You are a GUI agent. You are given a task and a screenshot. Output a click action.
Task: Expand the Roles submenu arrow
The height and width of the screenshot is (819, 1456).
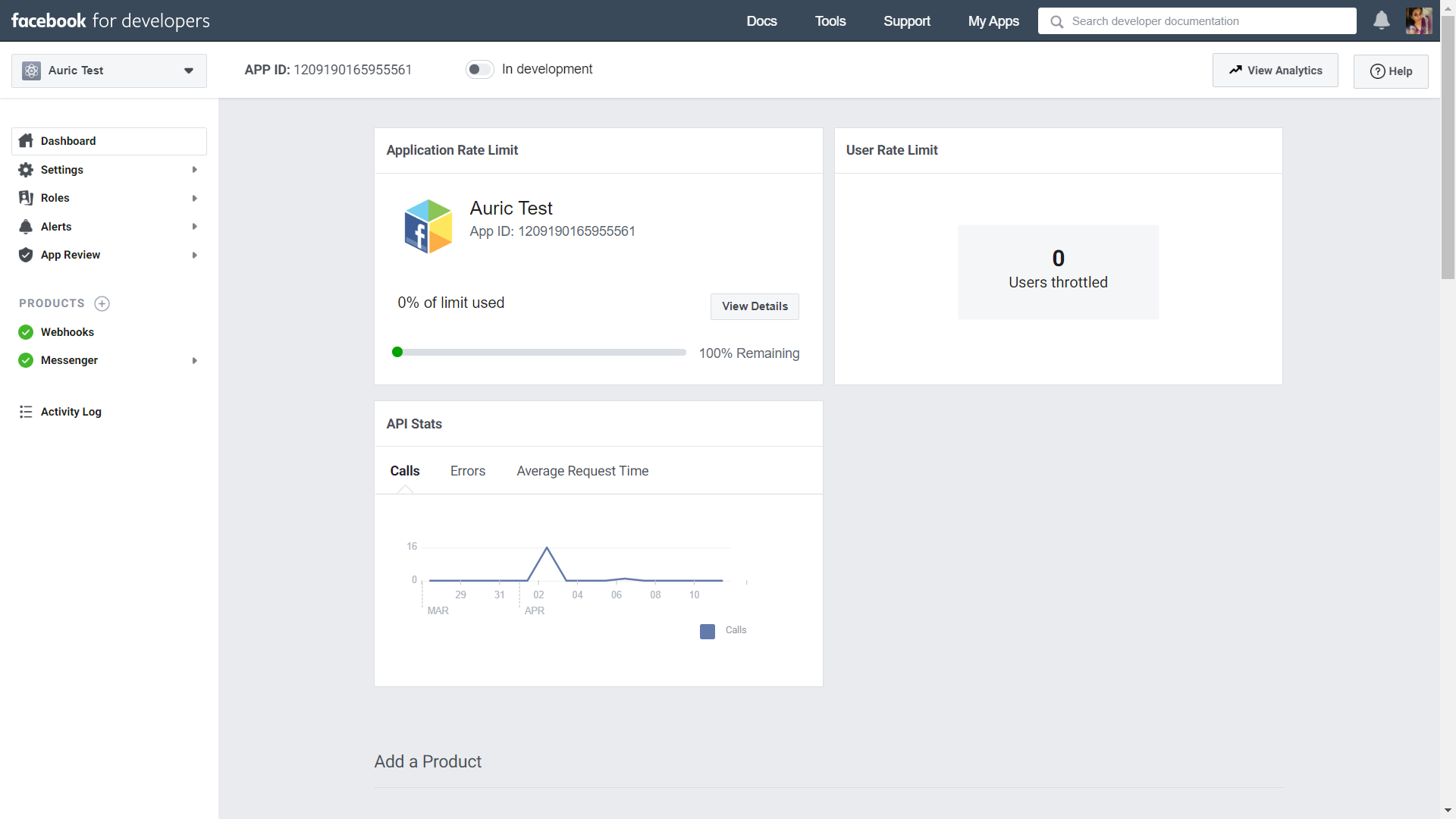click(195, 198)
